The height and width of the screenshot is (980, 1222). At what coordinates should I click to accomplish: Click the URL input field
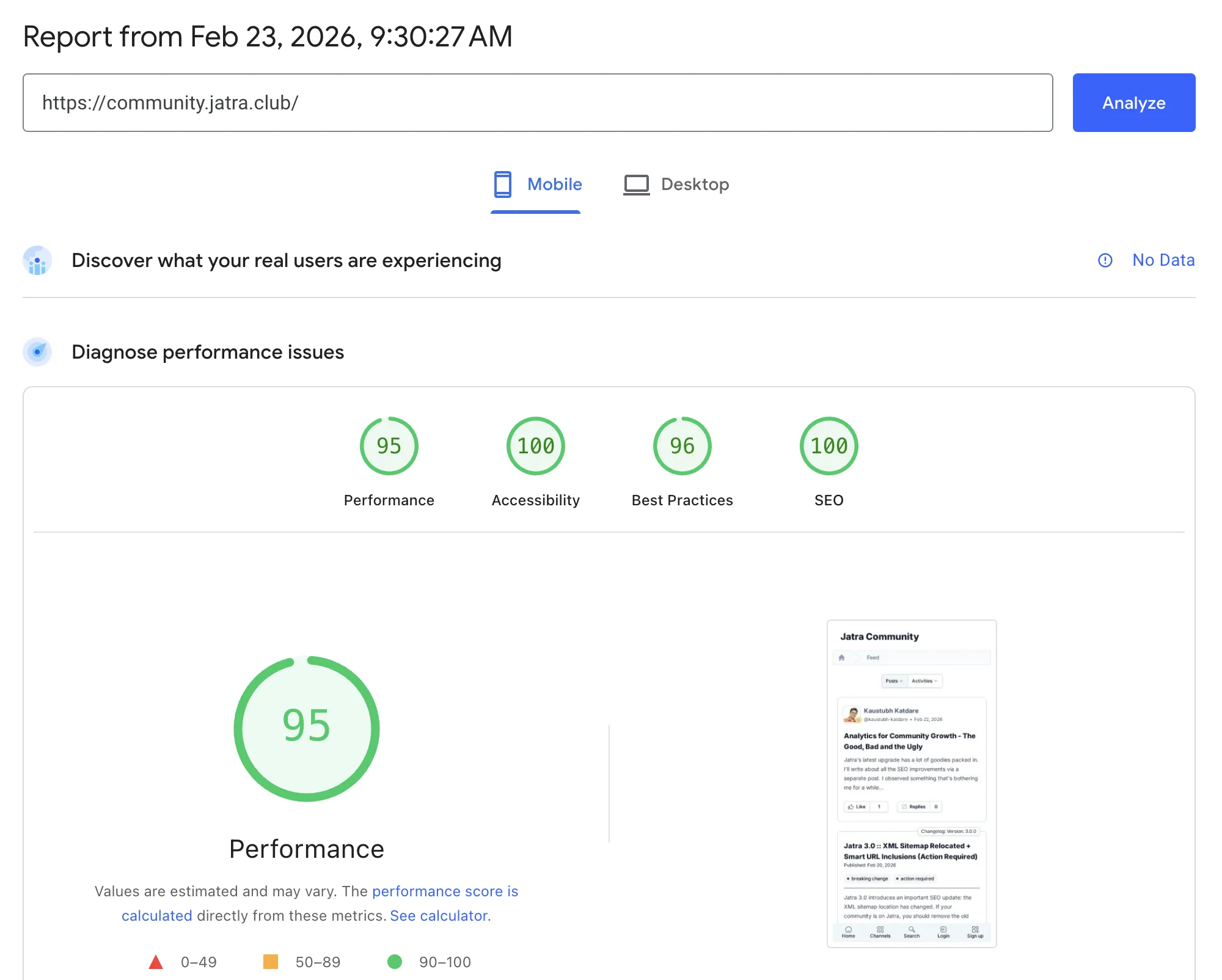tap(538, 103)
